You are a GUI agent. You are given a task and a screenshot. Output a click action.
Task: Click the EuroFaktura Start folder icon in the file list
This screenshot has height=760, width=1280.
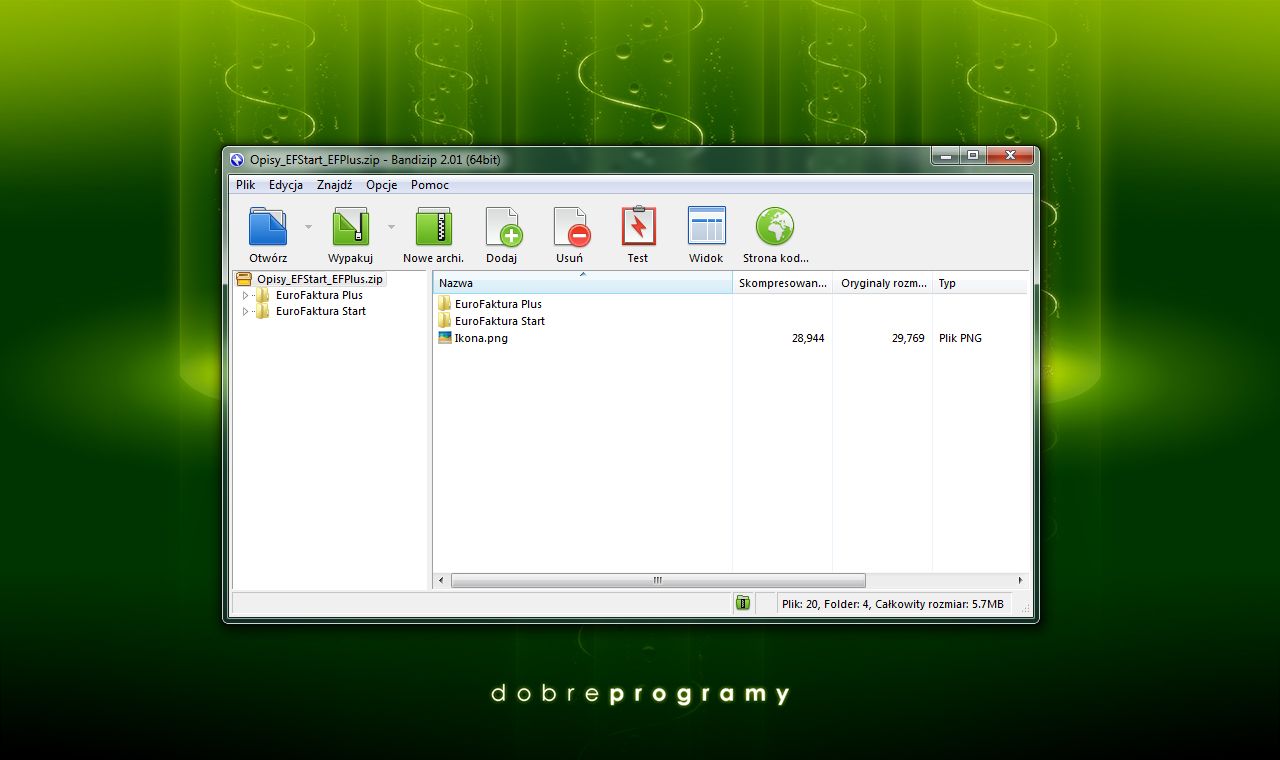point(445,321)
